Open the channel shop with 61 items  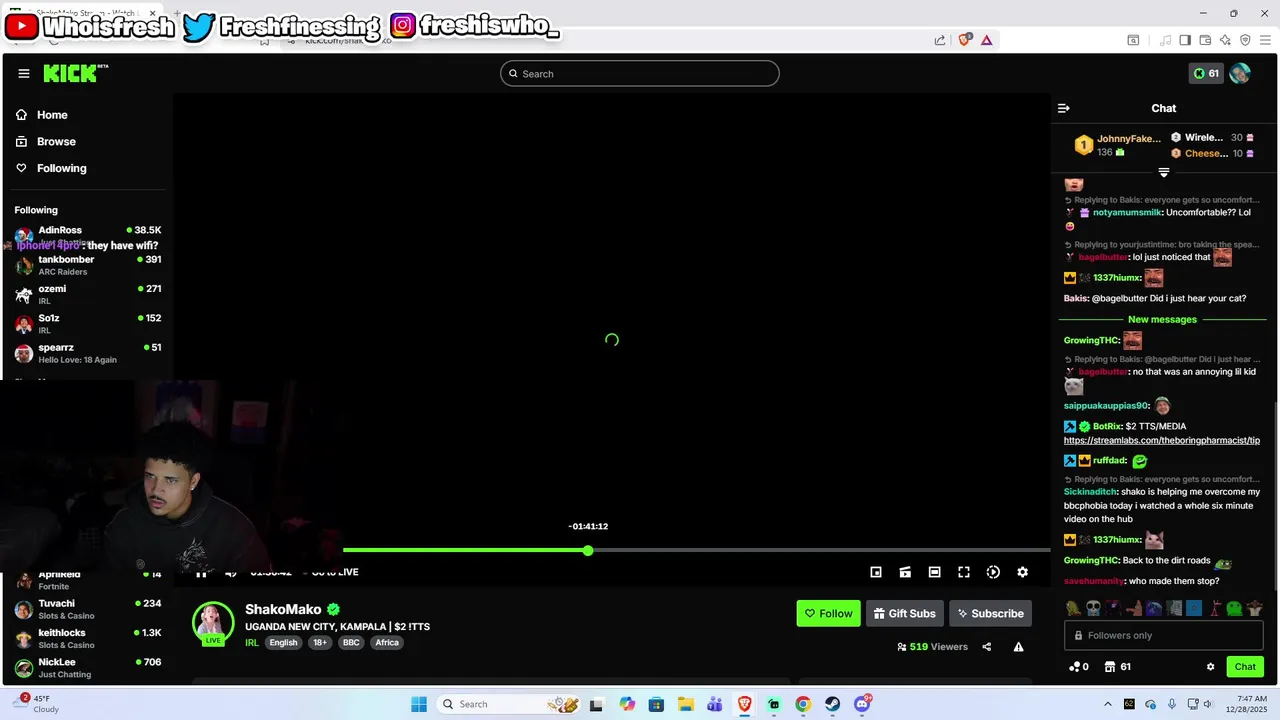(x=1117, y=667)
